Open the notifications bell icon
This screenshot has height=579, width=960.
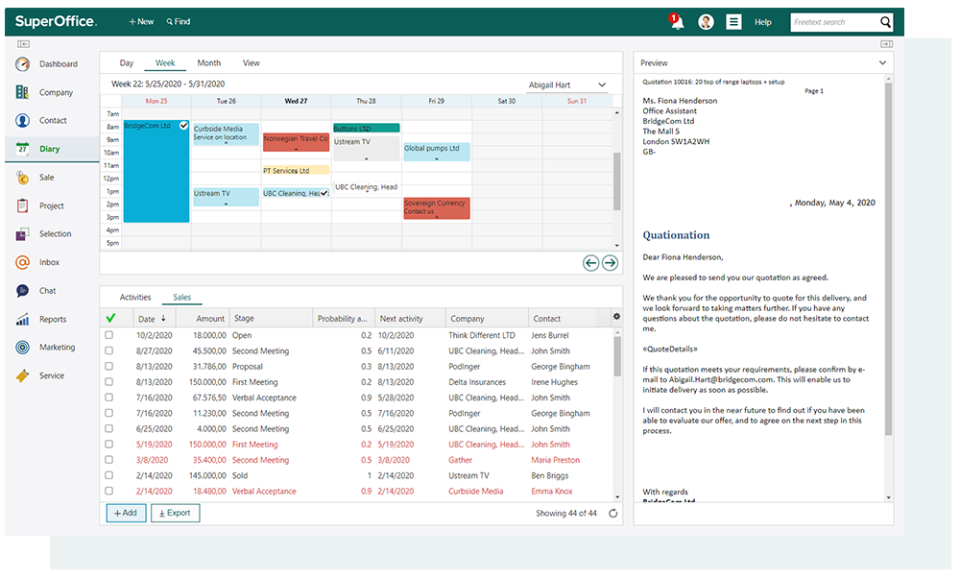(677, 22)
